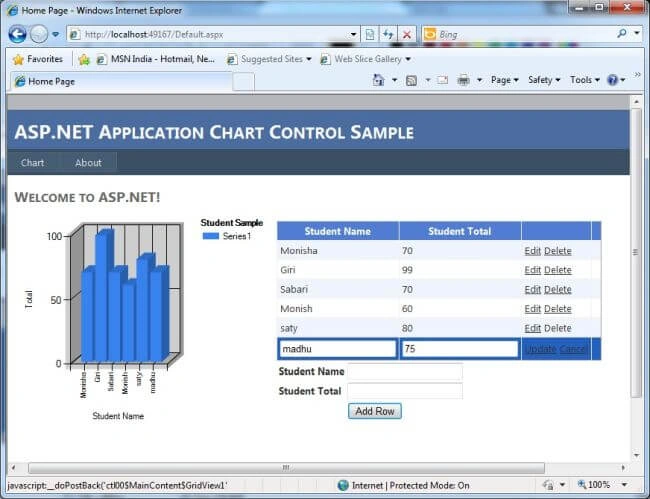This screenshot has height=499, width=650.
Task: Click the Add Row button
Action: pos(375,411)
